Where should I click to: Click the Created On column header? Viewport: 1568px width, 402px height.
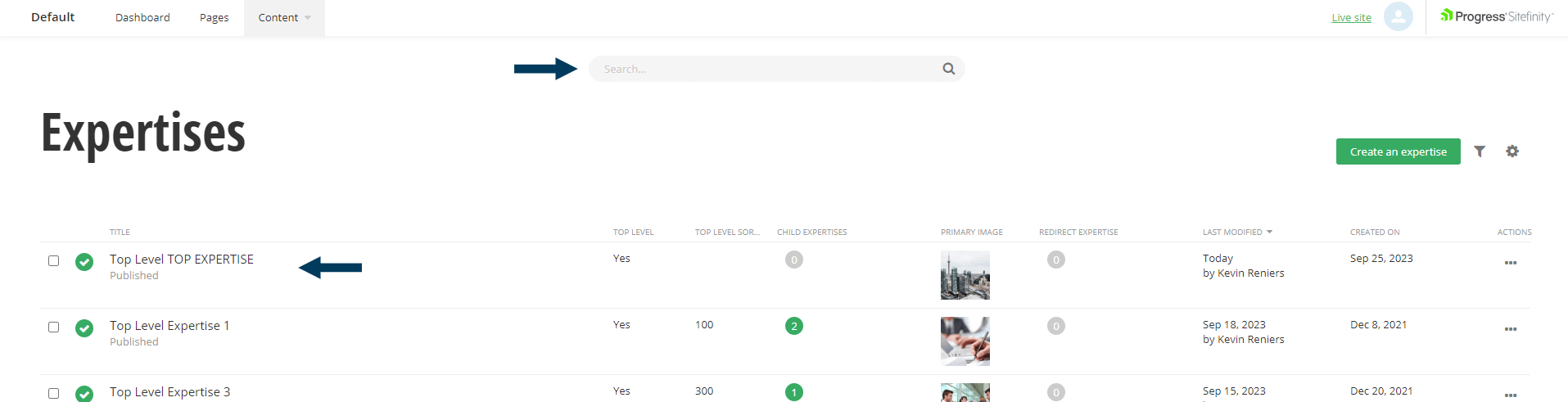tap(1375, 233)
